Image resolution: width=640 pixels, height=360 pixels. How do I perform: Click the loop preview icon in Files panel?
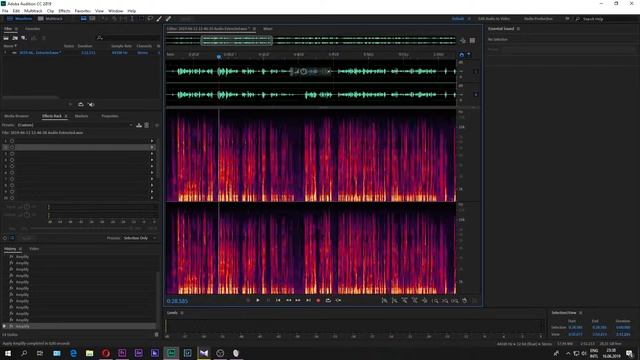[x=80, y=104]
